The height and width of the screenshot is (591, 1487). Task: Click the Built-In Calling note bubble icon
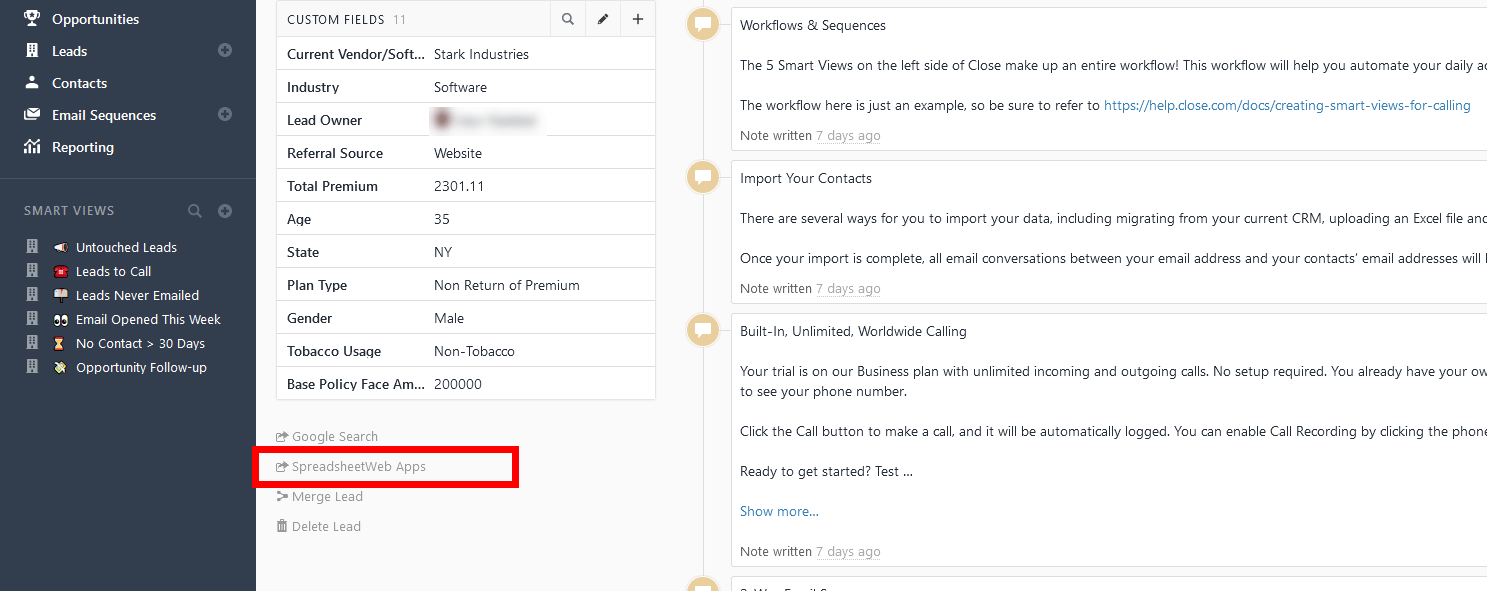click(703, 329)
